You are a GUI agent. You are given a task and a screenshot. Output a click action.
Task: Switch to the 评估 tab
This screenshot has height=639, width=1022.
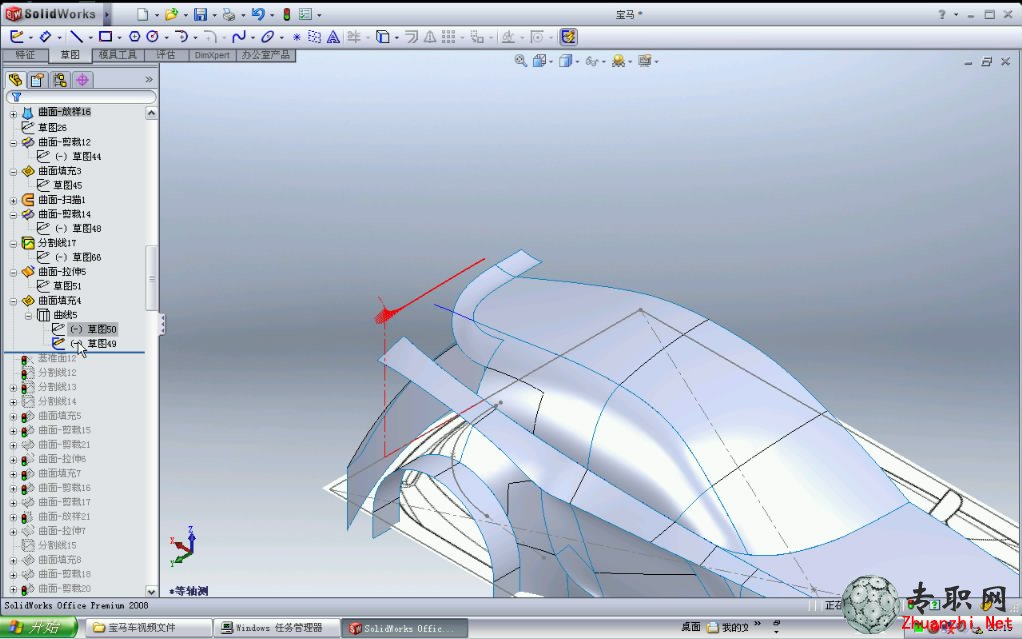click(x=166, y=55)
